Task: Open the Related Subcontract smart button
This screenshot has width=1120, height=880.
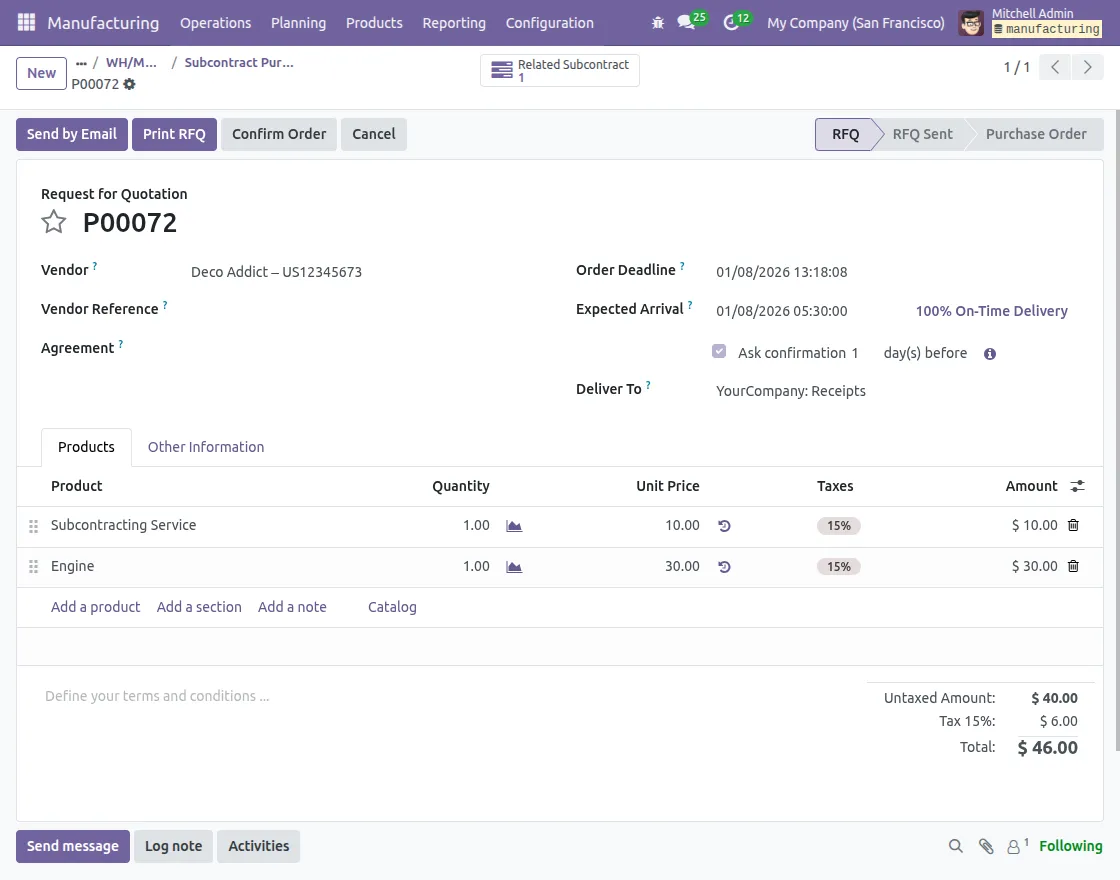Action: [x=559, y=69]
